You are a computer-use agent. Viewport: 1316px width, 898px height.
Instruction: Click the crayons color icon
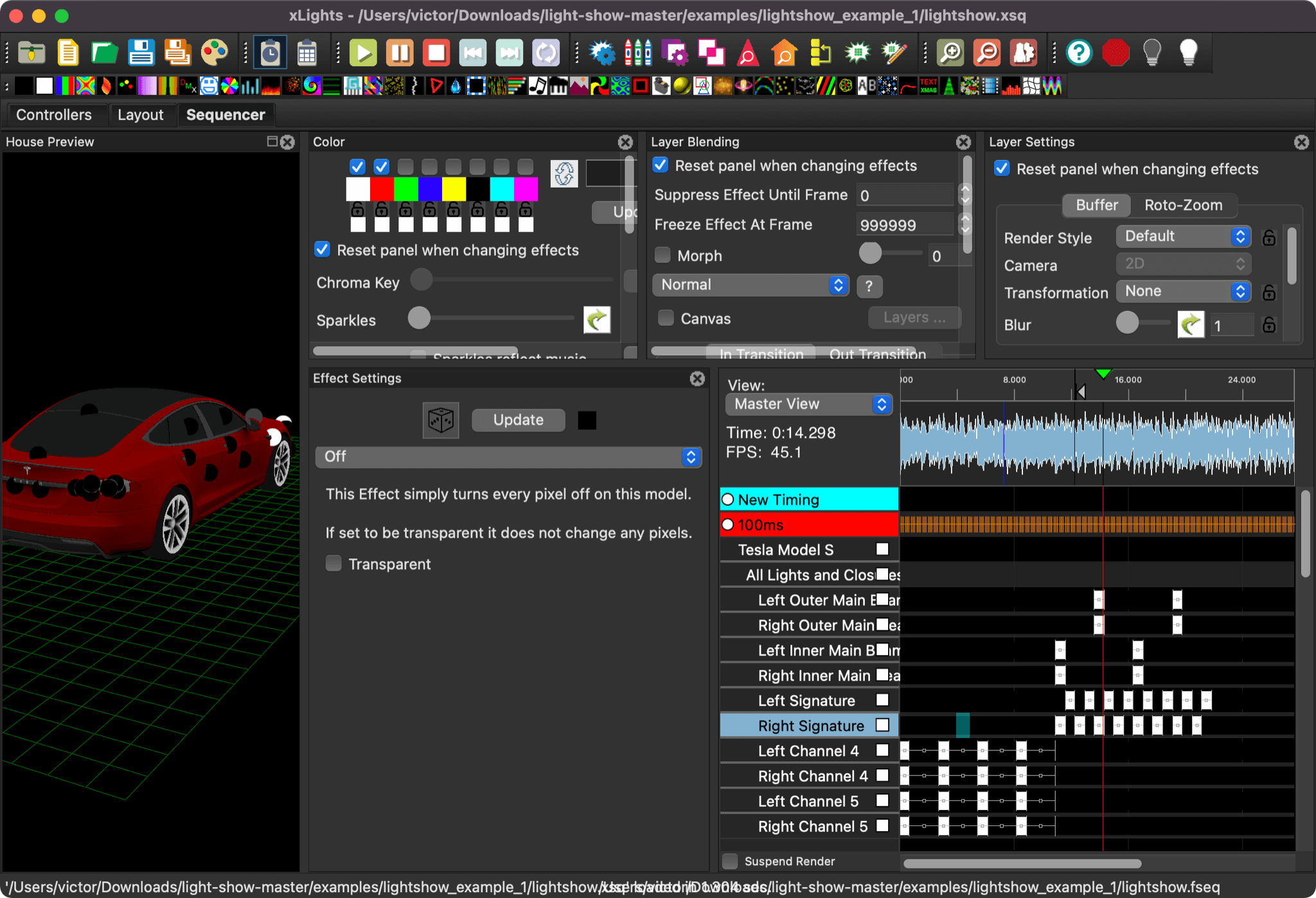[638, 53]
